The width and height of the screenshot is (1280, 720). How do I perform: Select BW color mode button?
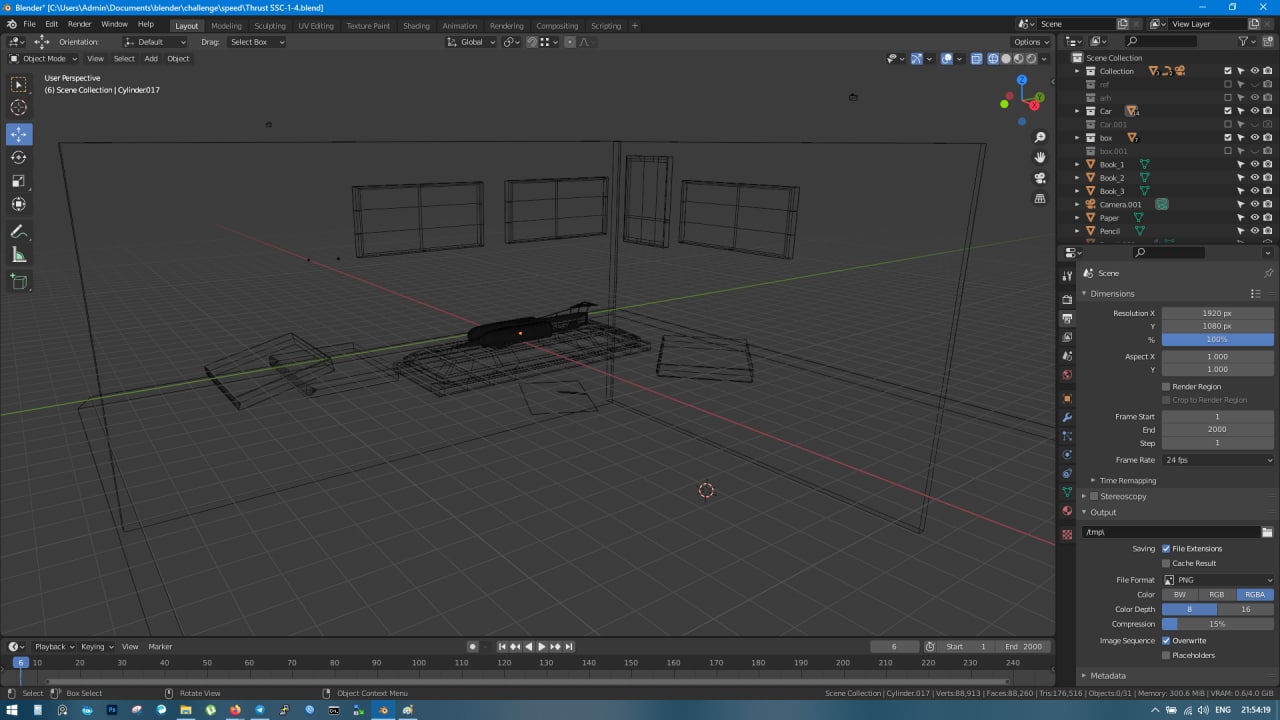point(1180,595)
